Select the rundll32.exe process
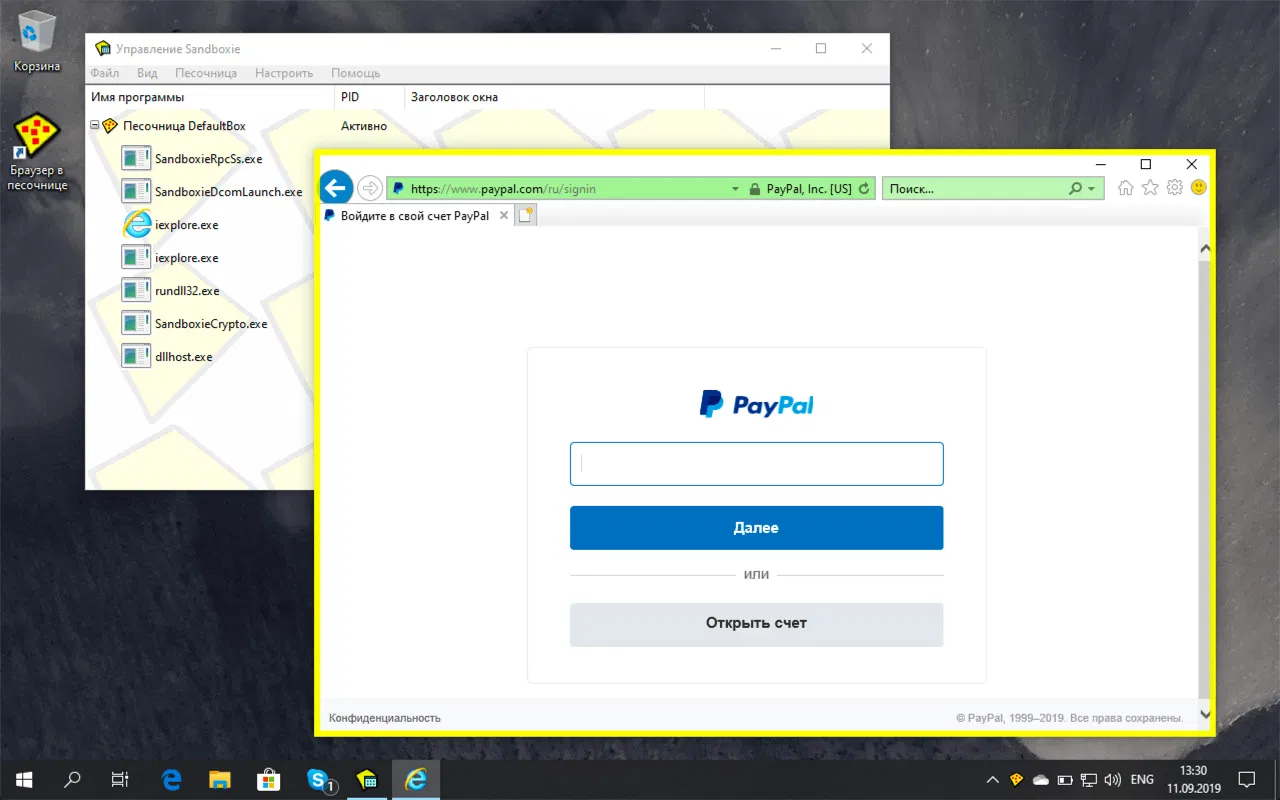This screenshot has height=800, width=1280. click(x=187, y=291)
